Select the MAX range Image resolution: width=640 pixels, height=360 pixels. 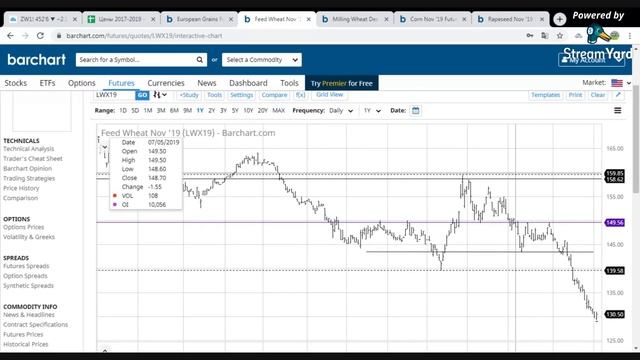pos(278,111)
